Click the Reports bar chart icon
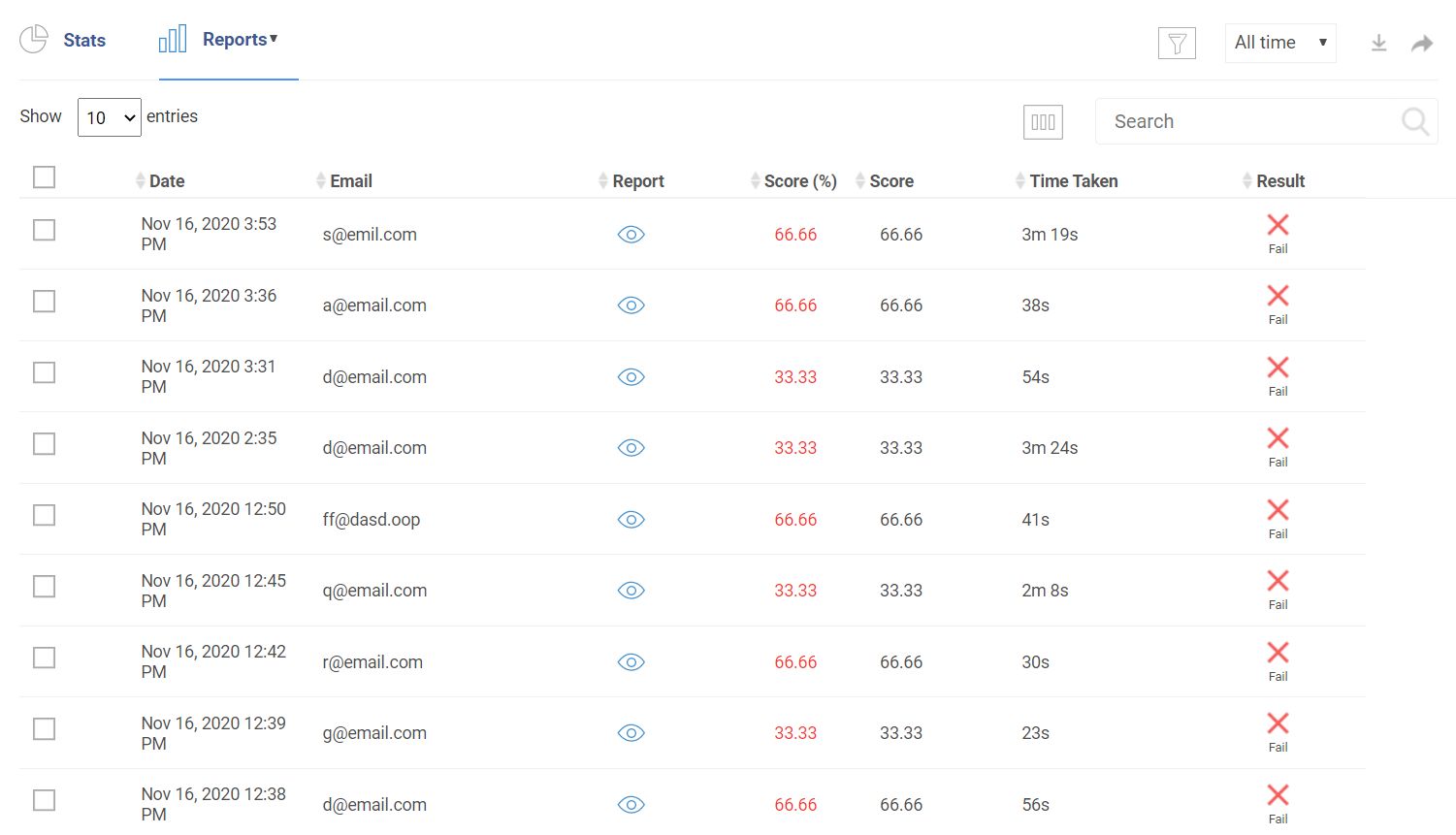Screen dimensions: 1456x835 tap(173, 39)
